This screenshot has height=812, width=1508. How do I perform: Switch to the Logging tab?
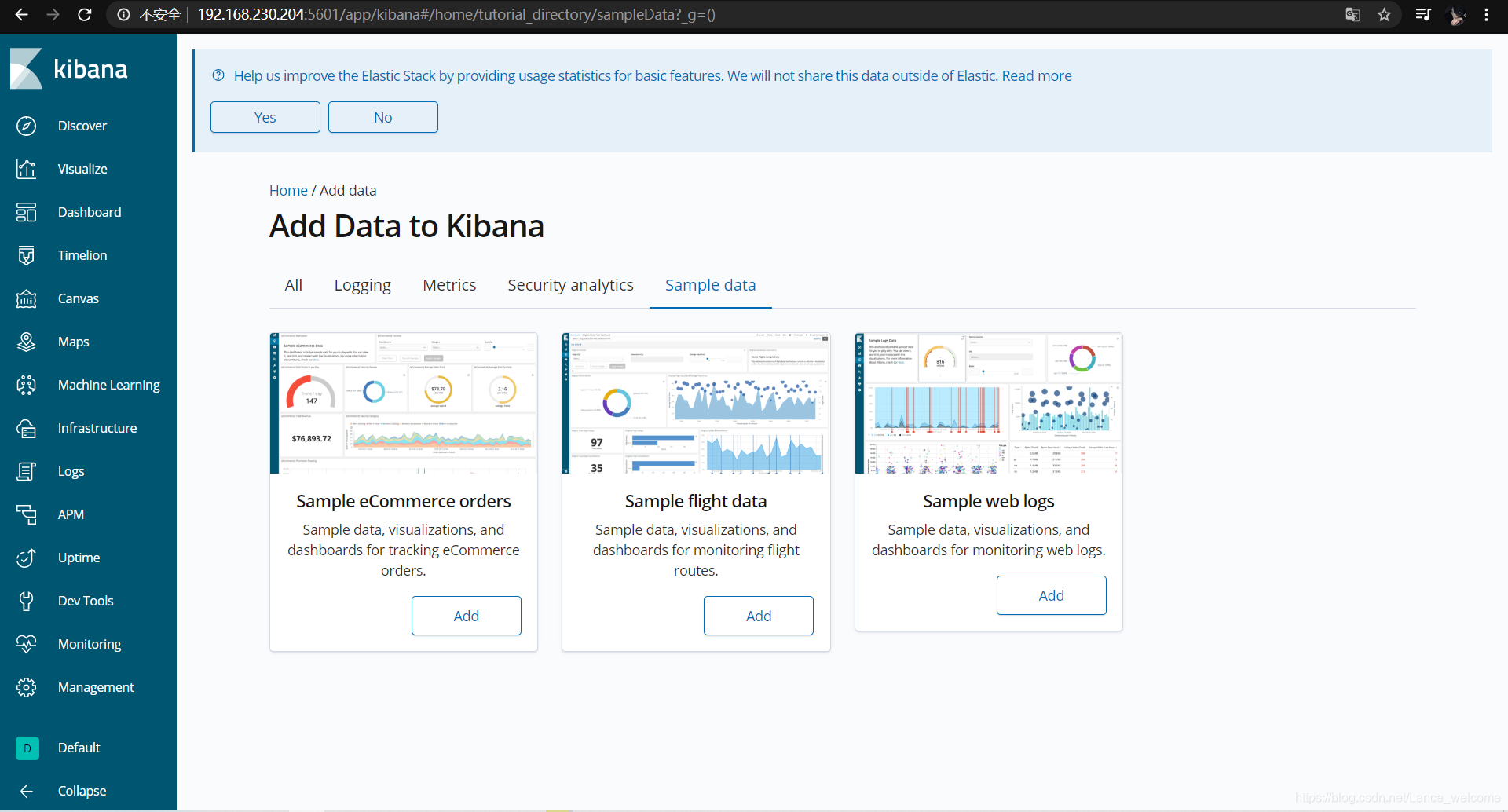[x=362, y=284]
